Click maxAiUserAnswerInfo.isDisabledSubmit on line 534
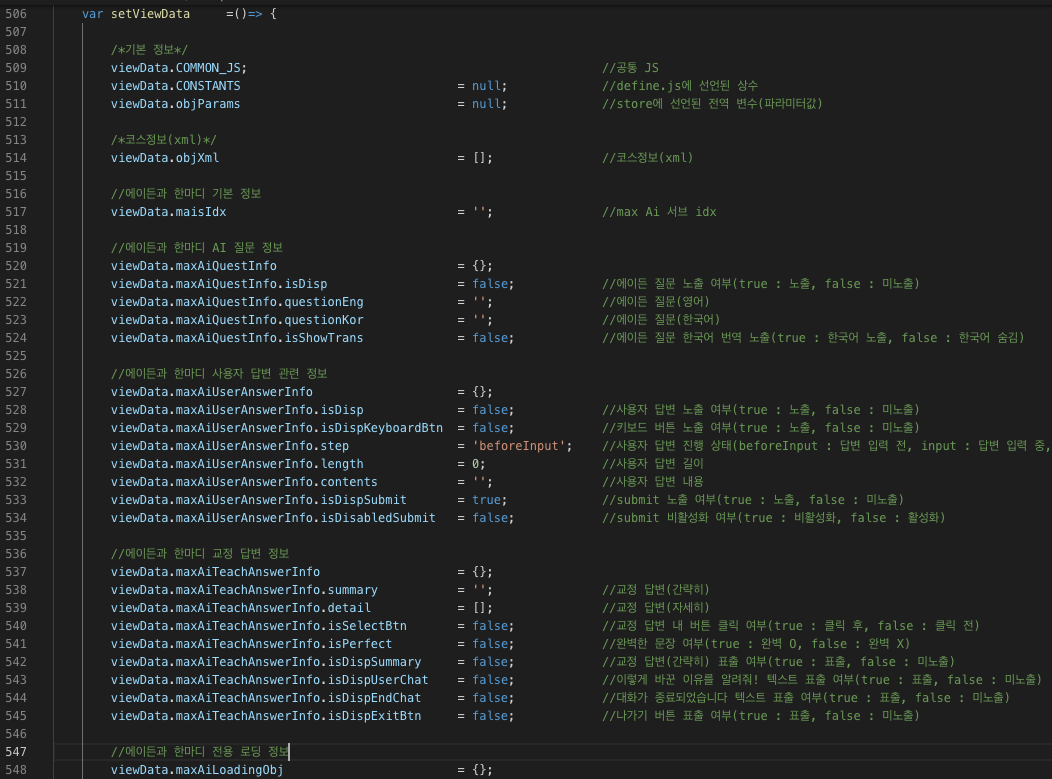 coord(306,518)
